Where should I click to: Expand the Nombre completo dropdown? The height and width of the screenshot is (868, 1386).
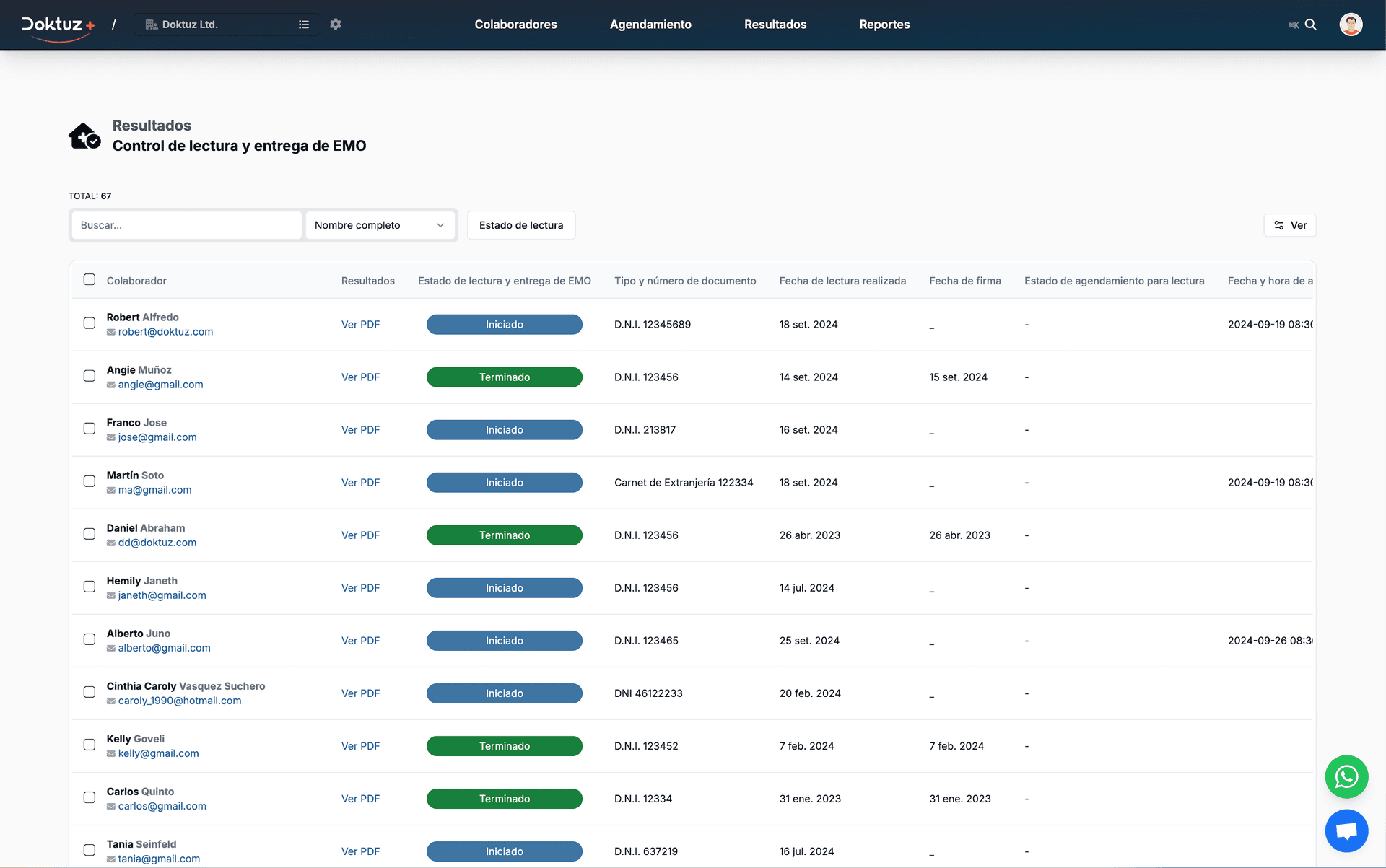(x=380, y=225)
